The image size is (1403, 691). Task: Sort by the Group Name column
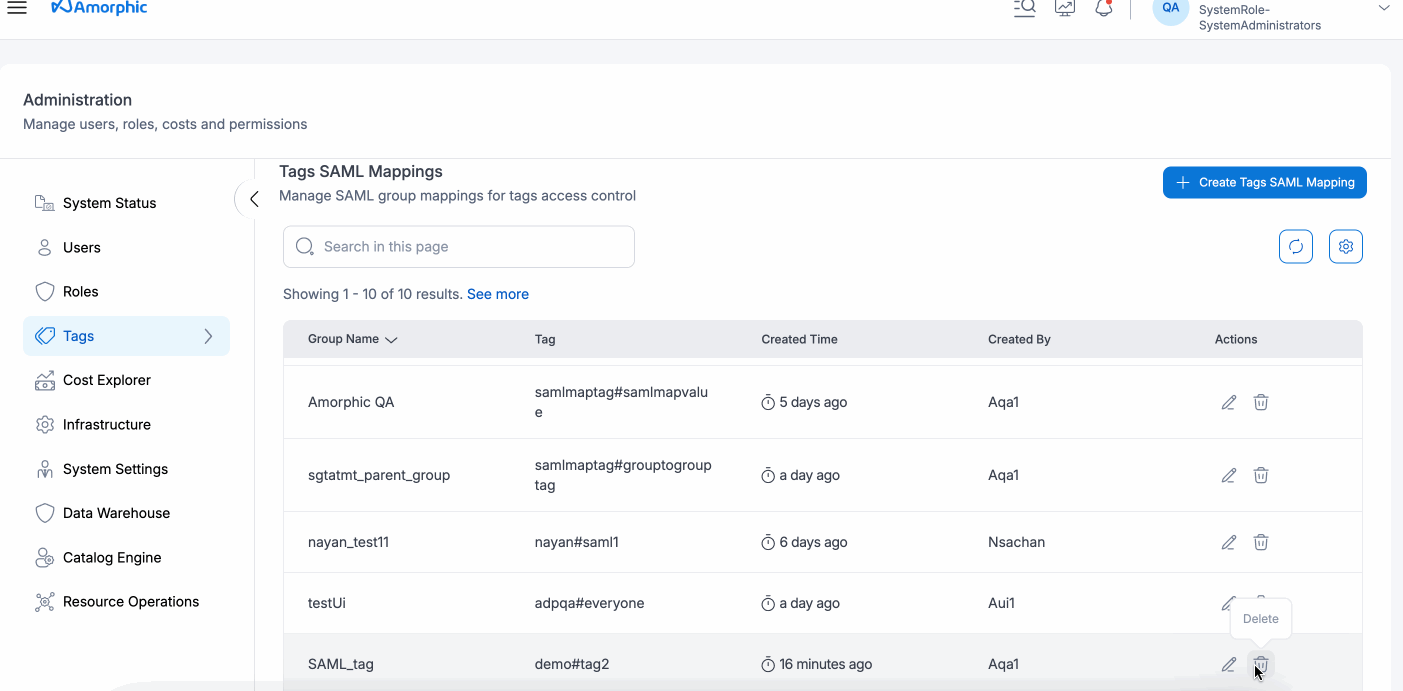pyautogui.click(x=350, y=339)
